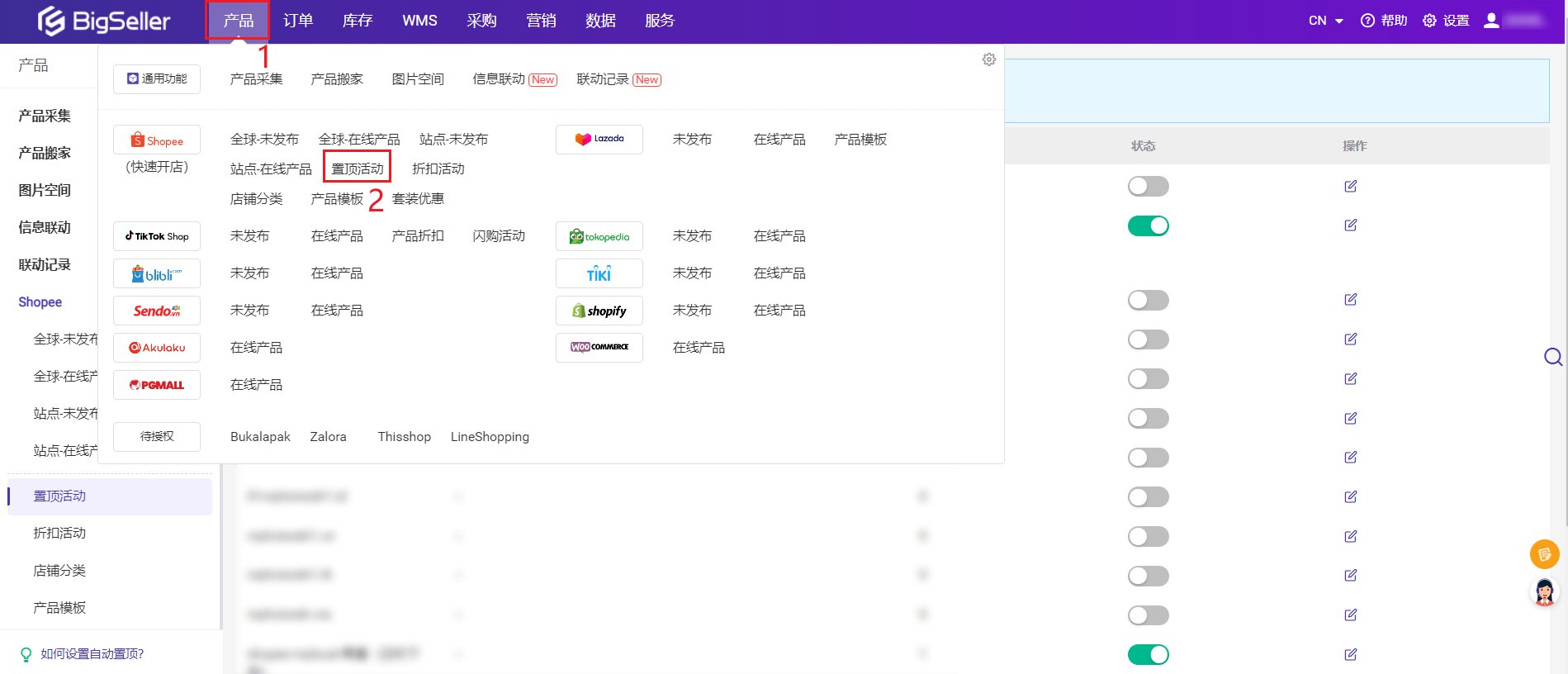Select 折扣活动 in the left sidebar

(x=59, y=534)
